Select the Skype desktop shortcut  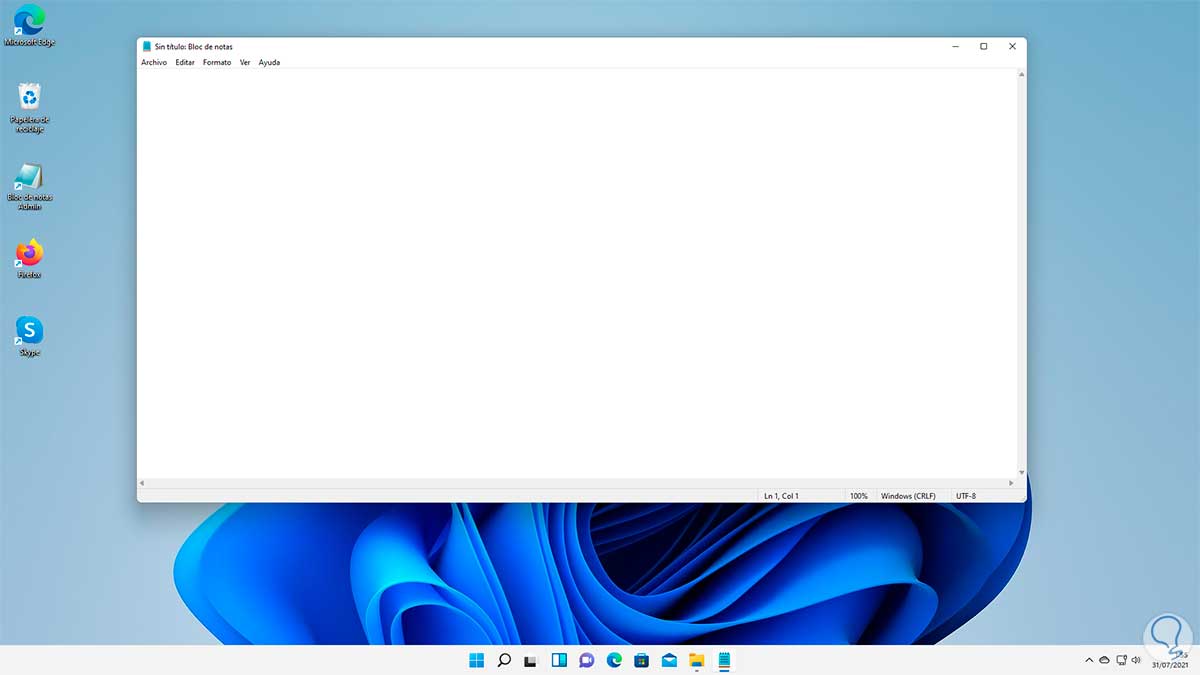[x=29, y=336]
